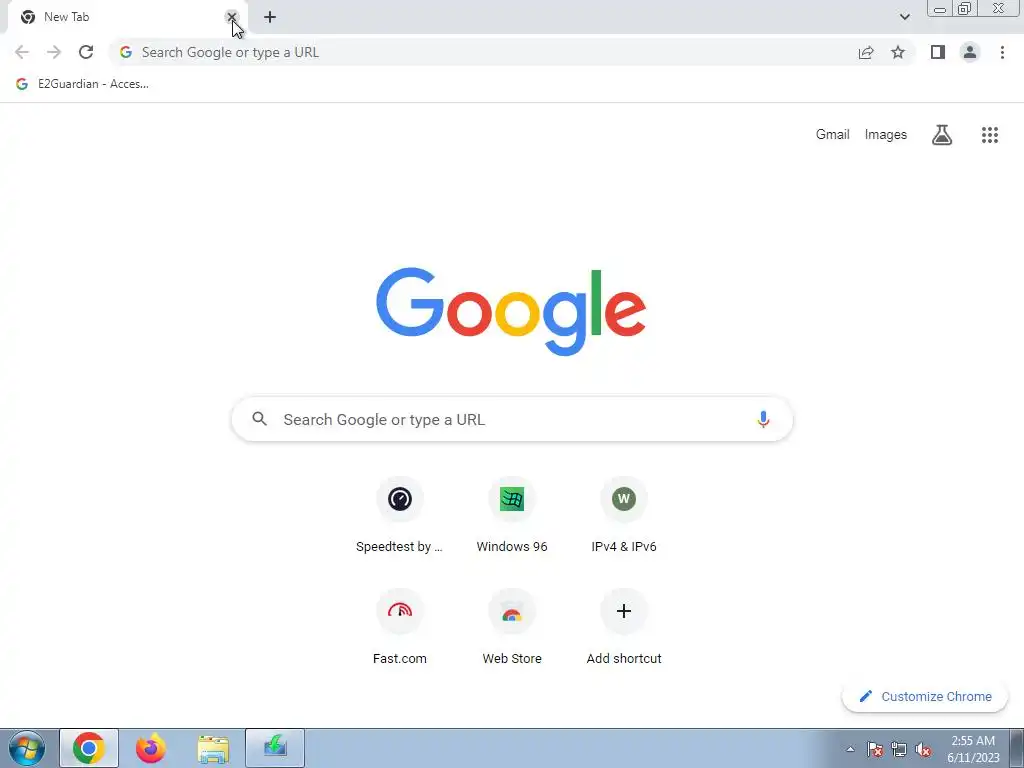Close the New Tab tab
The height and width of the screenshot is (768, 1024).
tap(231, 17)
